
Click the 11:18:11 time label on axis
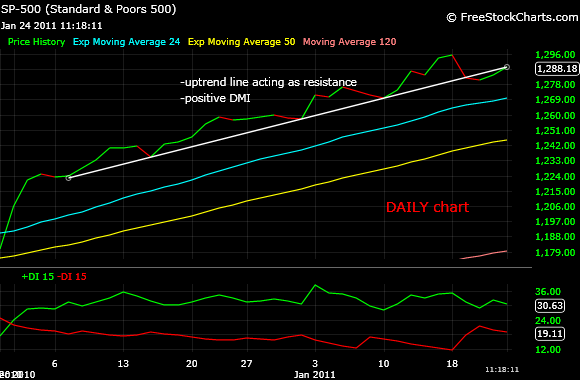pyautogui.click(x=502, y=370)
